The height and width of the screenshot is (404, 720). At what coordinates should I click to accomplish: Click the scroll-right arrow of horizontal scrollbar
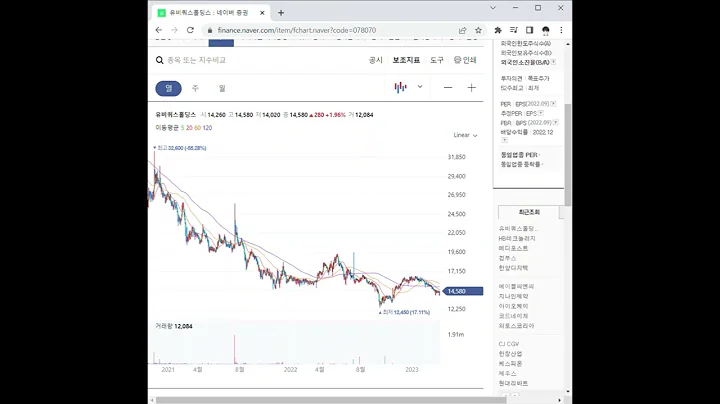tap(559, 400)
